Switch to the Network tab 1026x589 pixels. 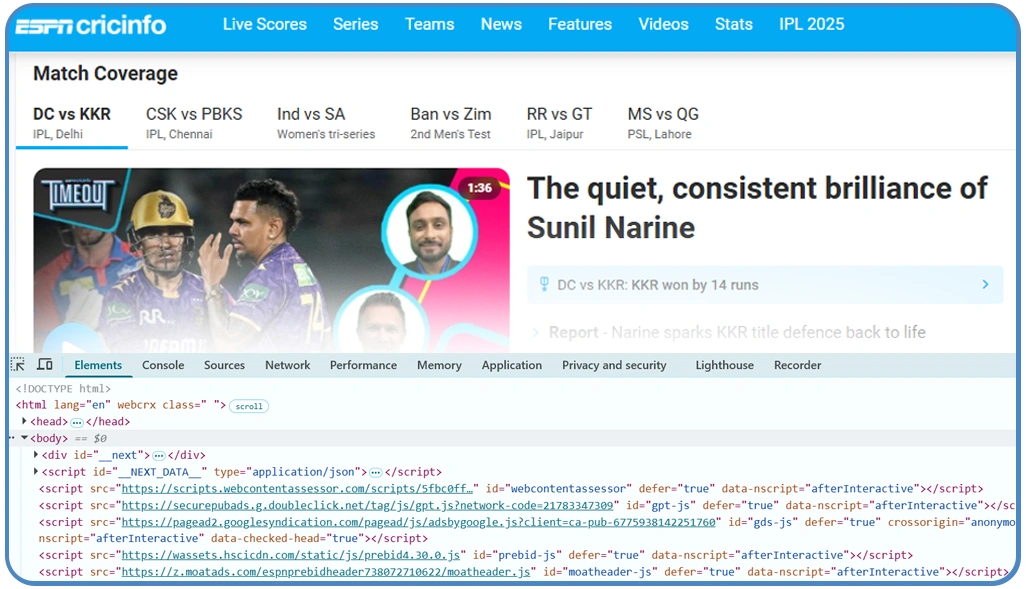(x=287, y=365)
